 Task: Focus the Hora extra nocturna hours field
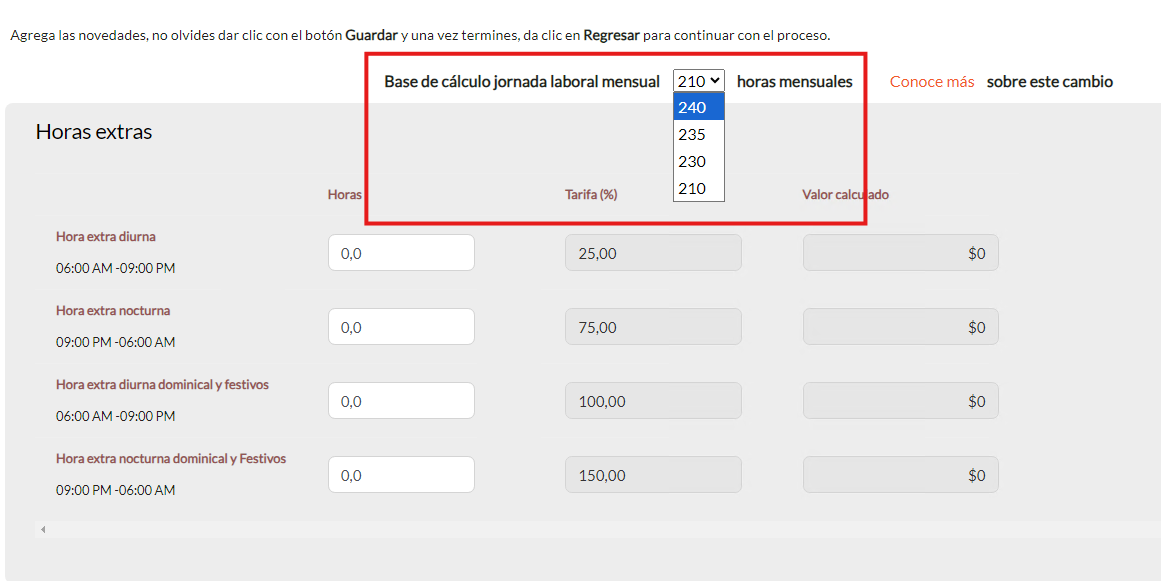(401, 327)
